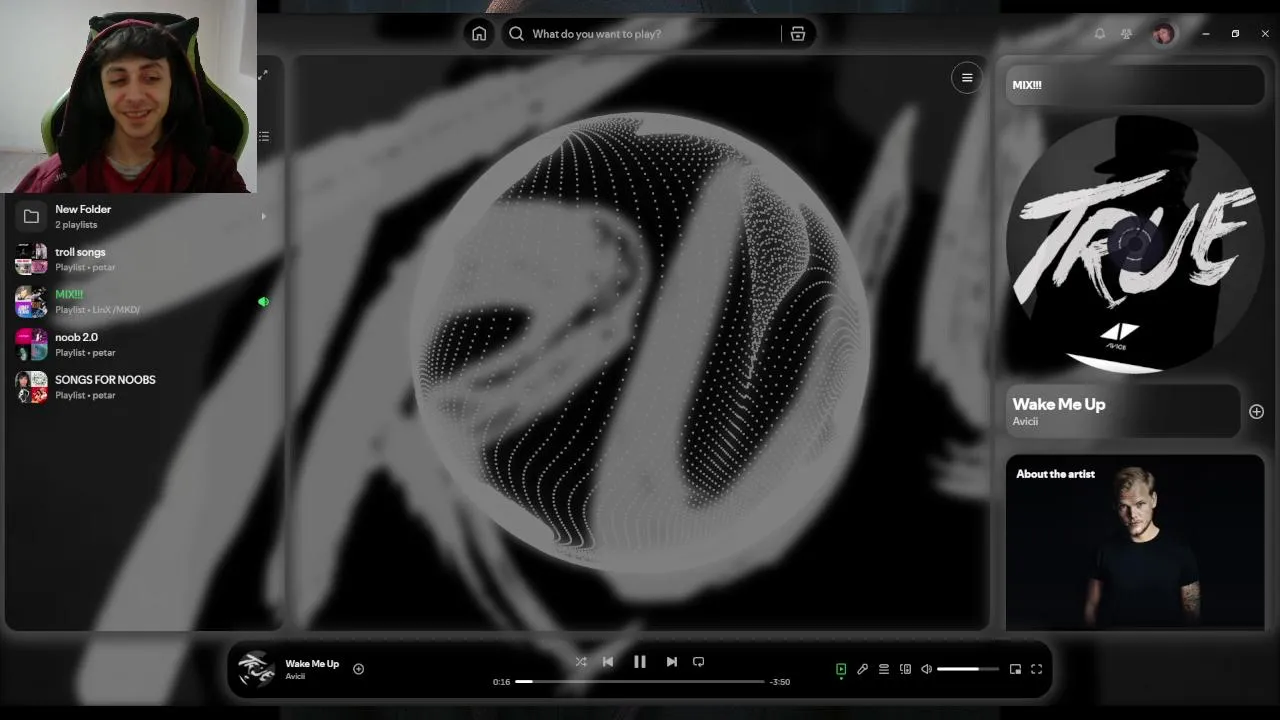Open Wake Me Up title in right panel

click(x=1058, y=404)
